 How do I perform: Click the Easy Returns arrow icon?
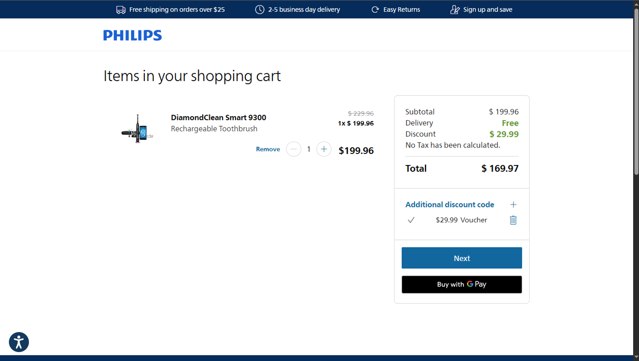pos(375,10)
